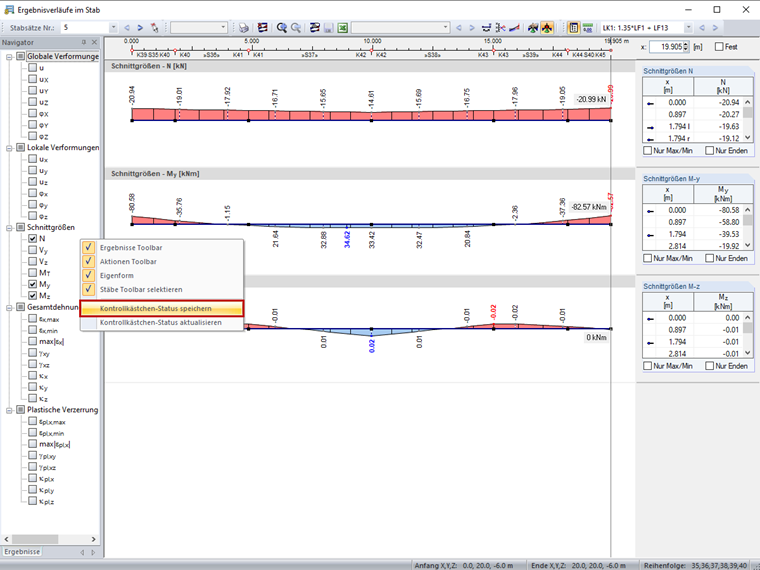Viewport: 760px width, 570px height.
Task: Toggle Aktionen Toolbar menu entry
Action: (162, 262)
